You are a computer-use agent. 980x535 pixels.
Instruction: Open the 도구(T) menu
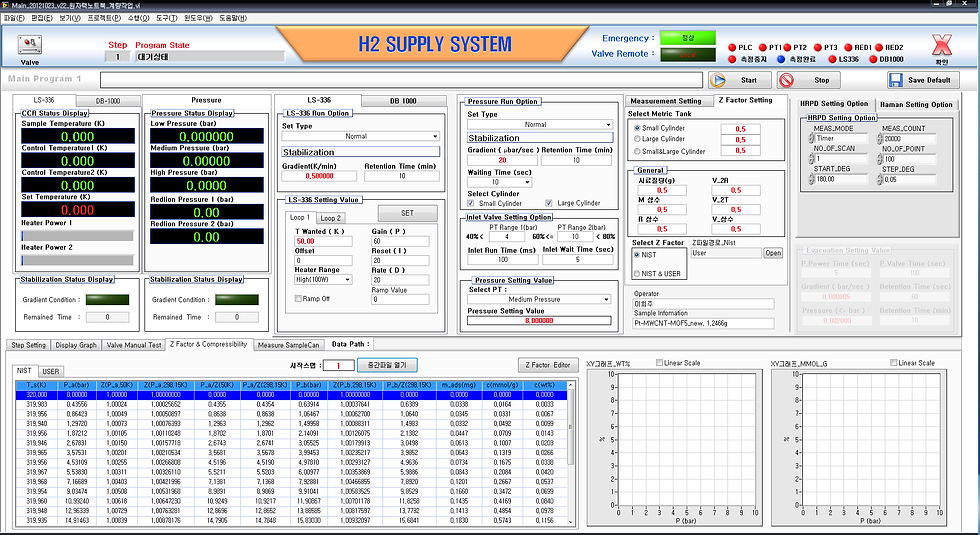pos(167,18)
